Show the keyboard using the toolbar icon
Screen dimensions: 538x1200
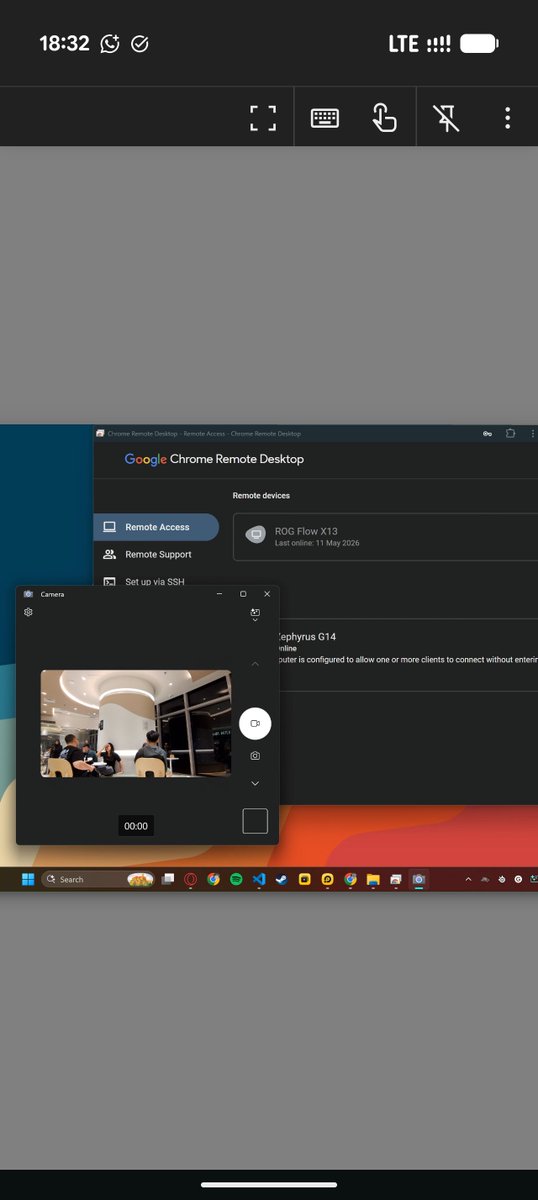325,117
